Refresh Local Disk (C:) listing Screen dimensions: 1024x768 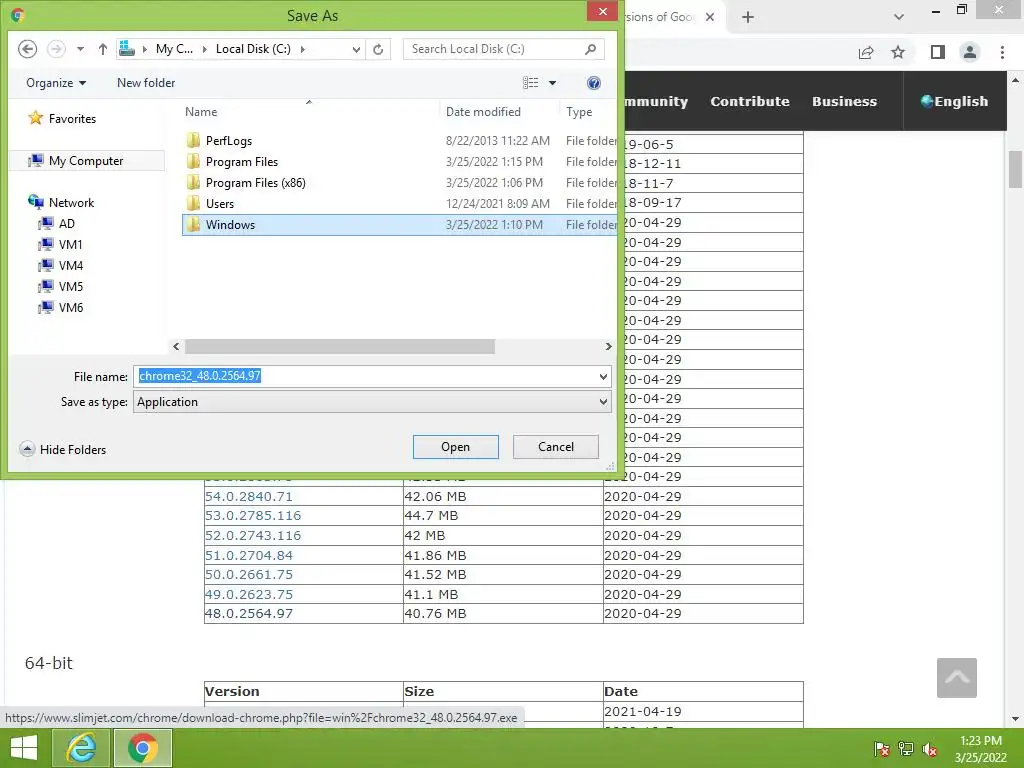coord(378,49)
